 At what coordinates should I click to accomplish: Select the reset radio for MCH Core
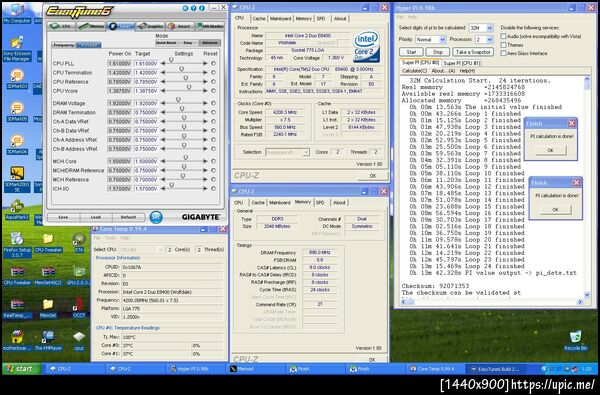tap(213, 161)
